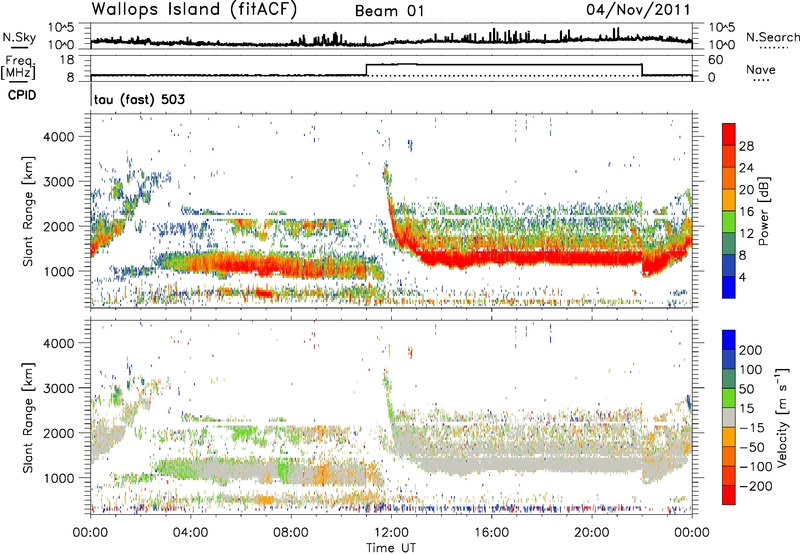Viewport: 800px width, 554px height.
Task: Click the "Time UT" axis title
Action: (390, 547)
